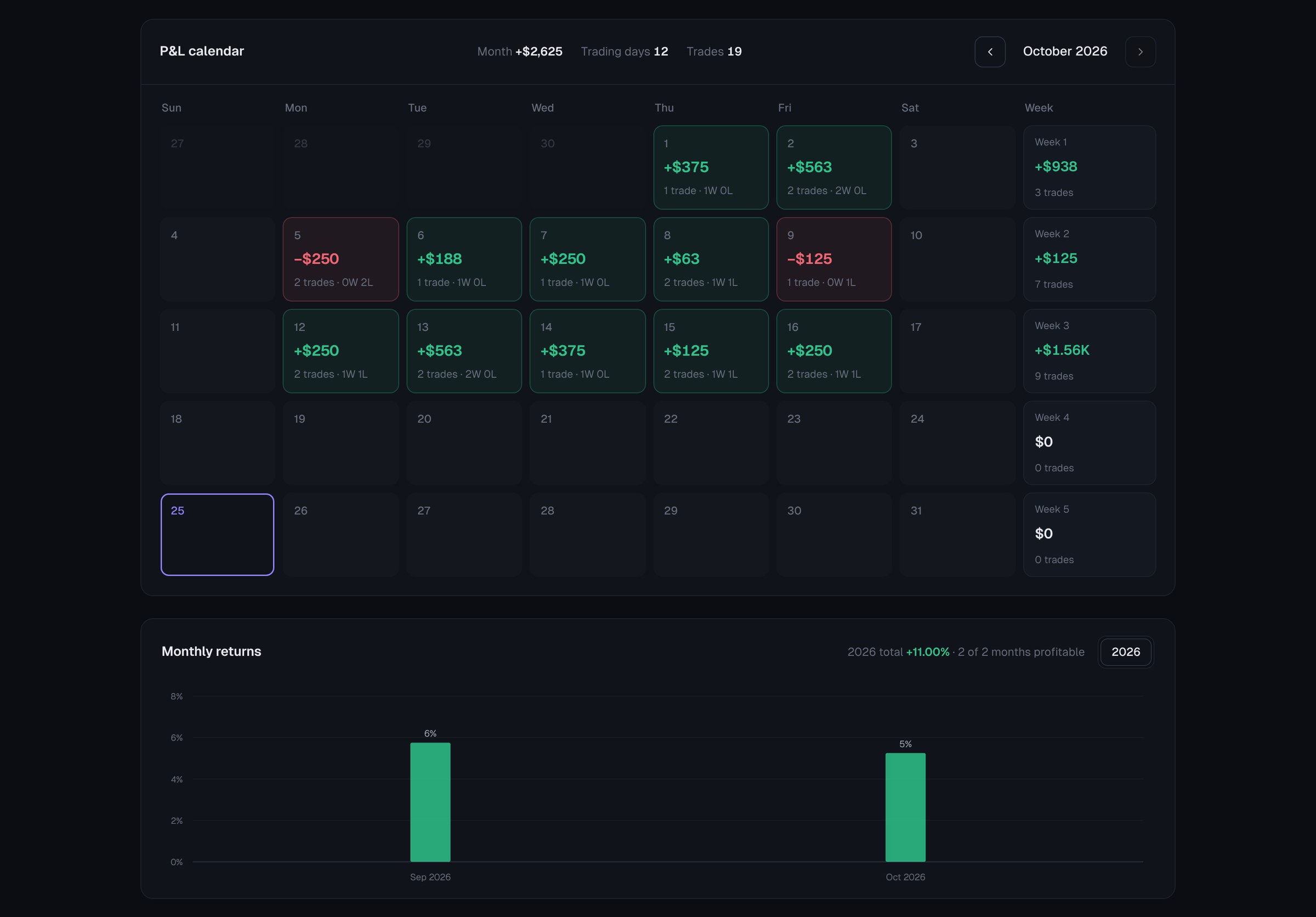
Task: Go to previous month with left chevron
Action: pyautogui.click(x=990, y=52)
